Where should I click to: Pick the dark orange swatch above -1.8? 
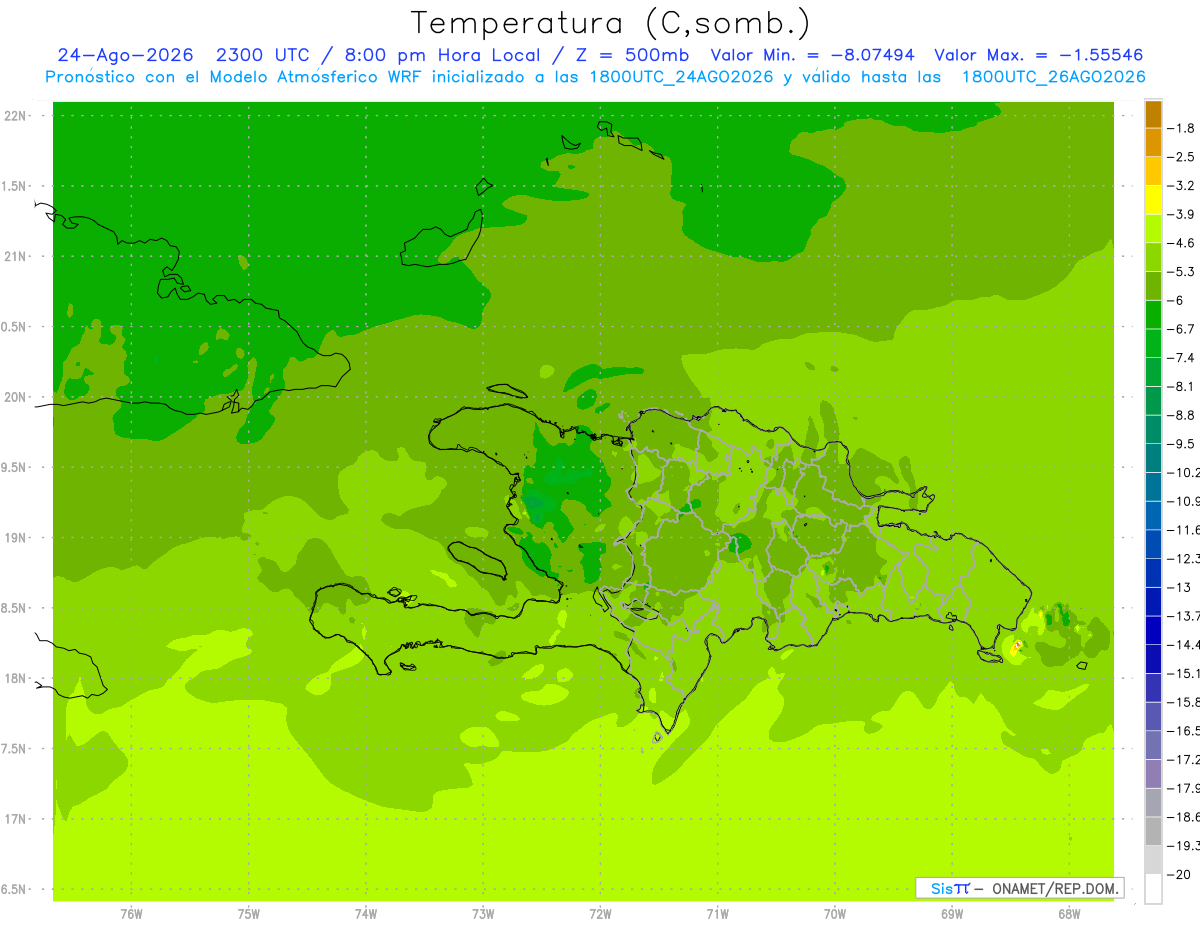1153,114
